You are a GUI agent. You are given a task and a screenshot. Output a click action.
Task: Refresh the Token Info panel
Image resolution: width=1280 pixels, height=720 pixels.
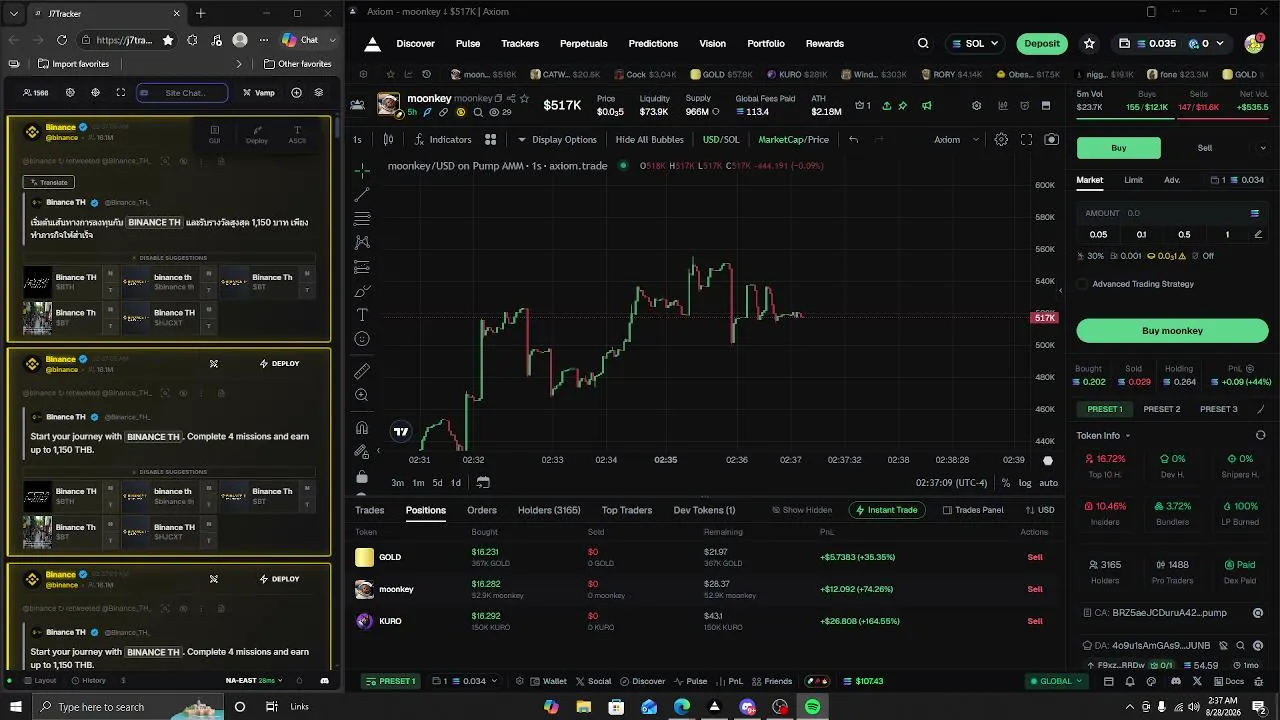pos(1260,436)
